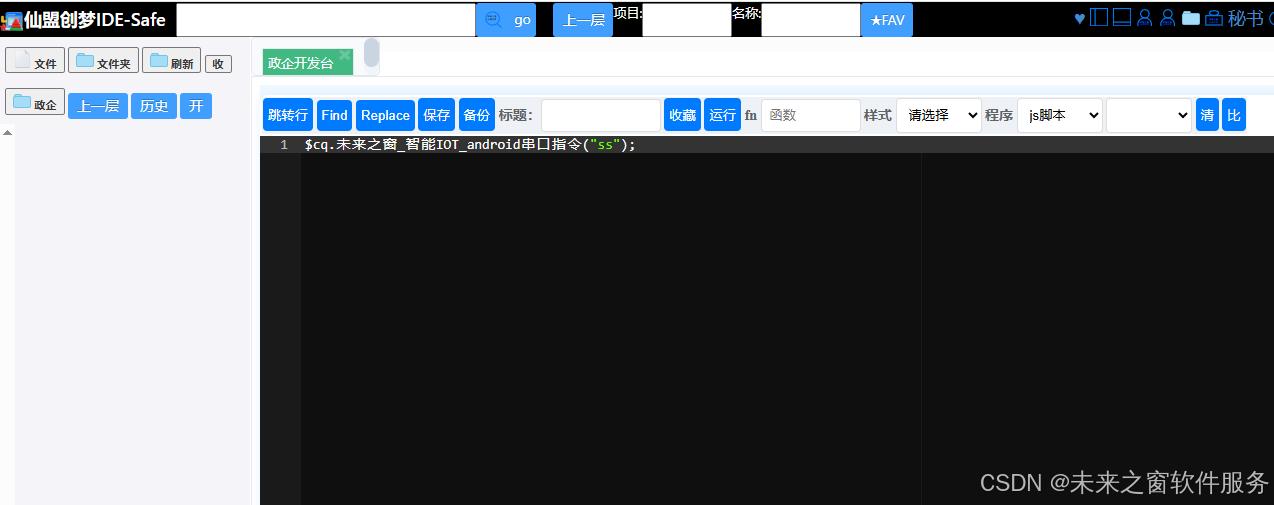Click the 开 button in sidebar
Viewport: 1274px width, 505px height.
[x=196, y=106]
